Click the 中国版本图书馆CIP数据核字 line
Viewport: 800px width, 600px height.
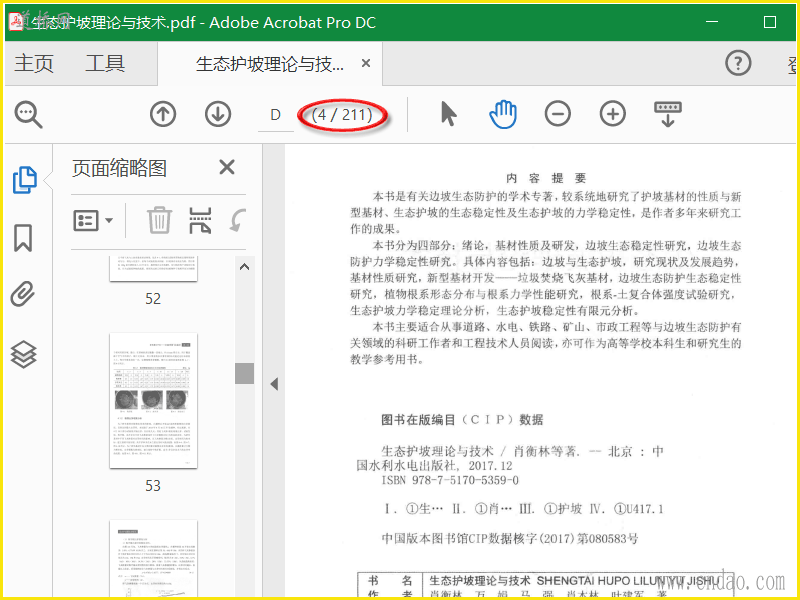tap(510, 538)
